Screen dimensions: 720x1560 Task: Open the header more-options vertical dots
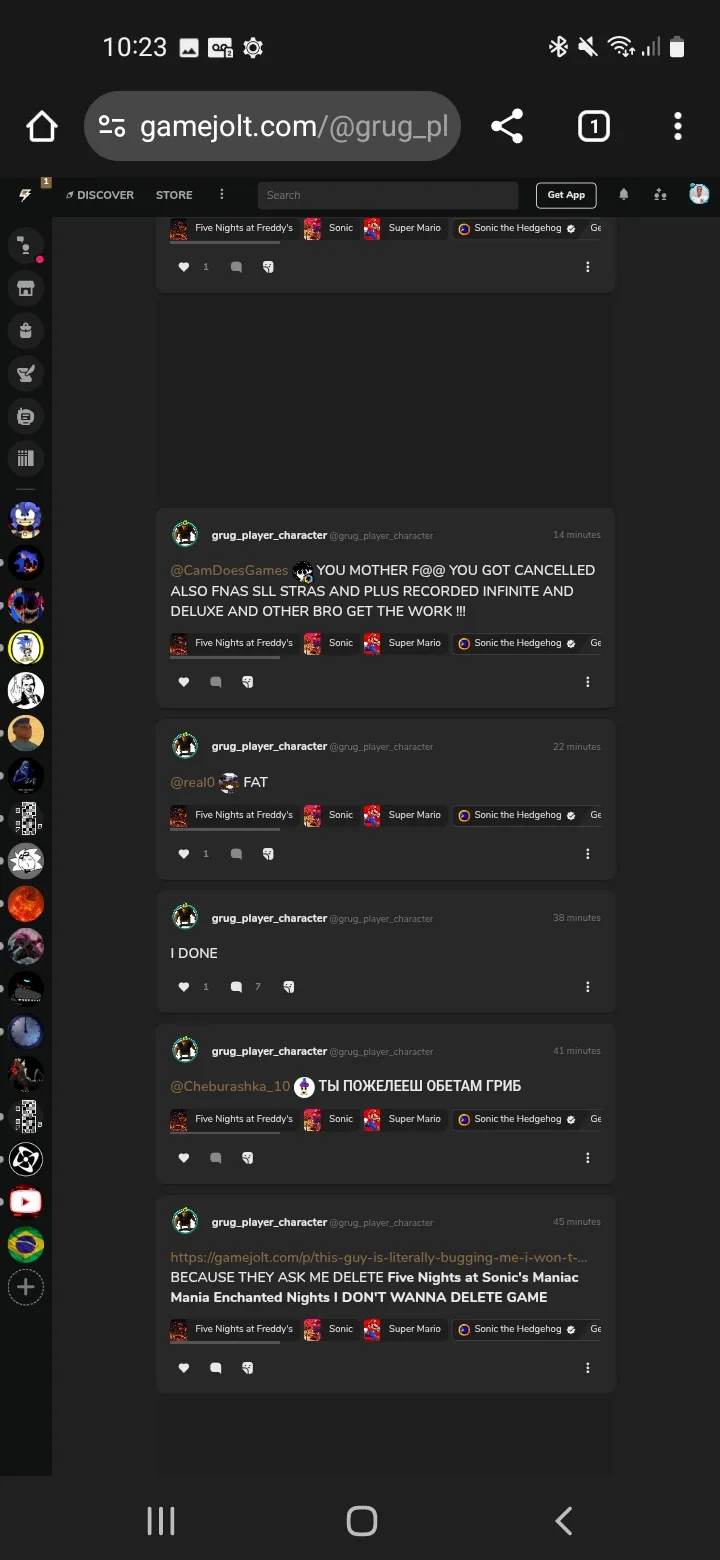click(222, 195)
